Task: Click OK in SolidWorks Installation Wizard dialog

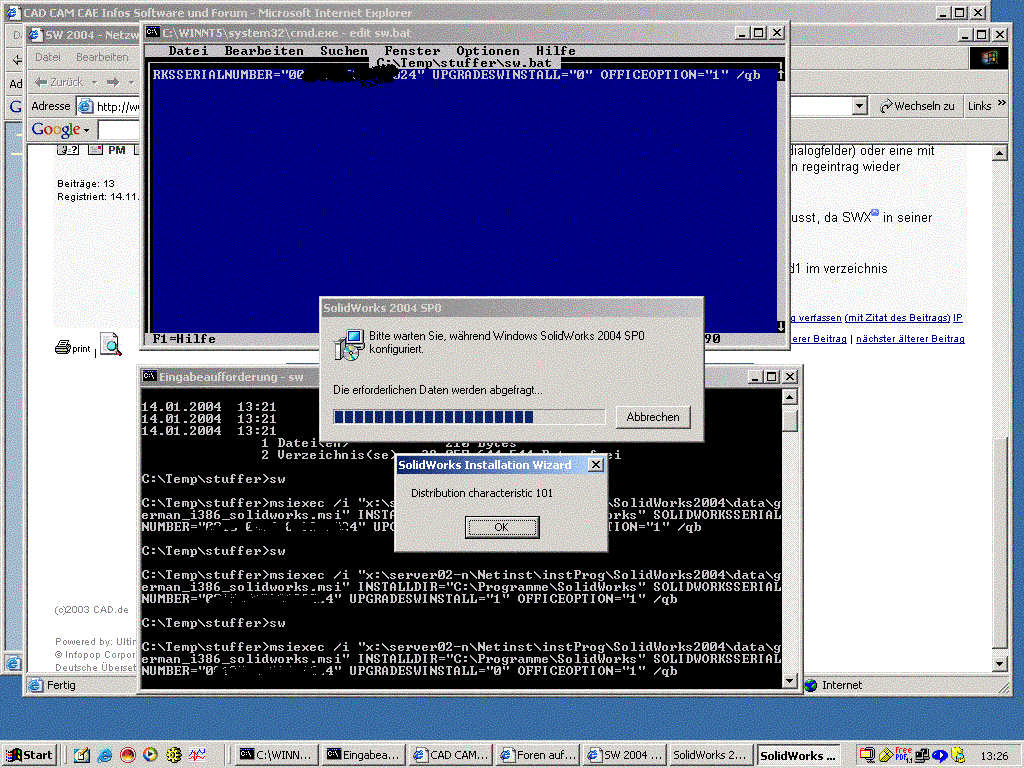Action: pos(502,527)
